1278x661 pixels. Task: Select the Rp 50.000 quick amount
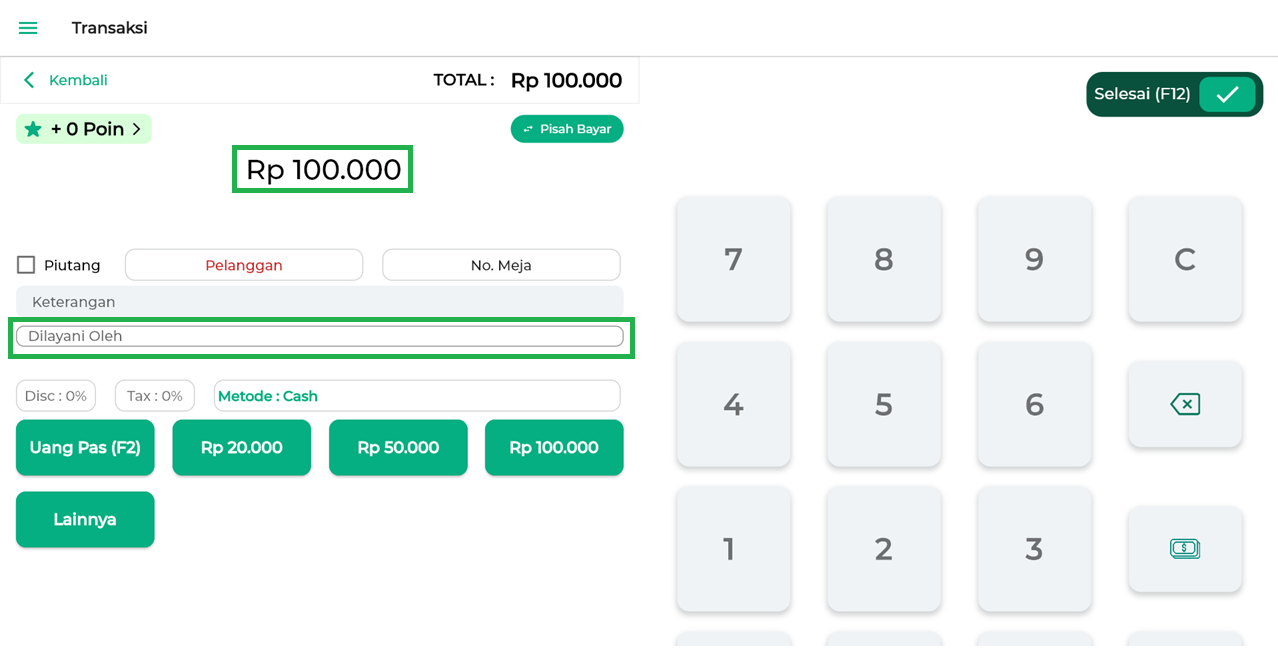click(x=398, y=448)
